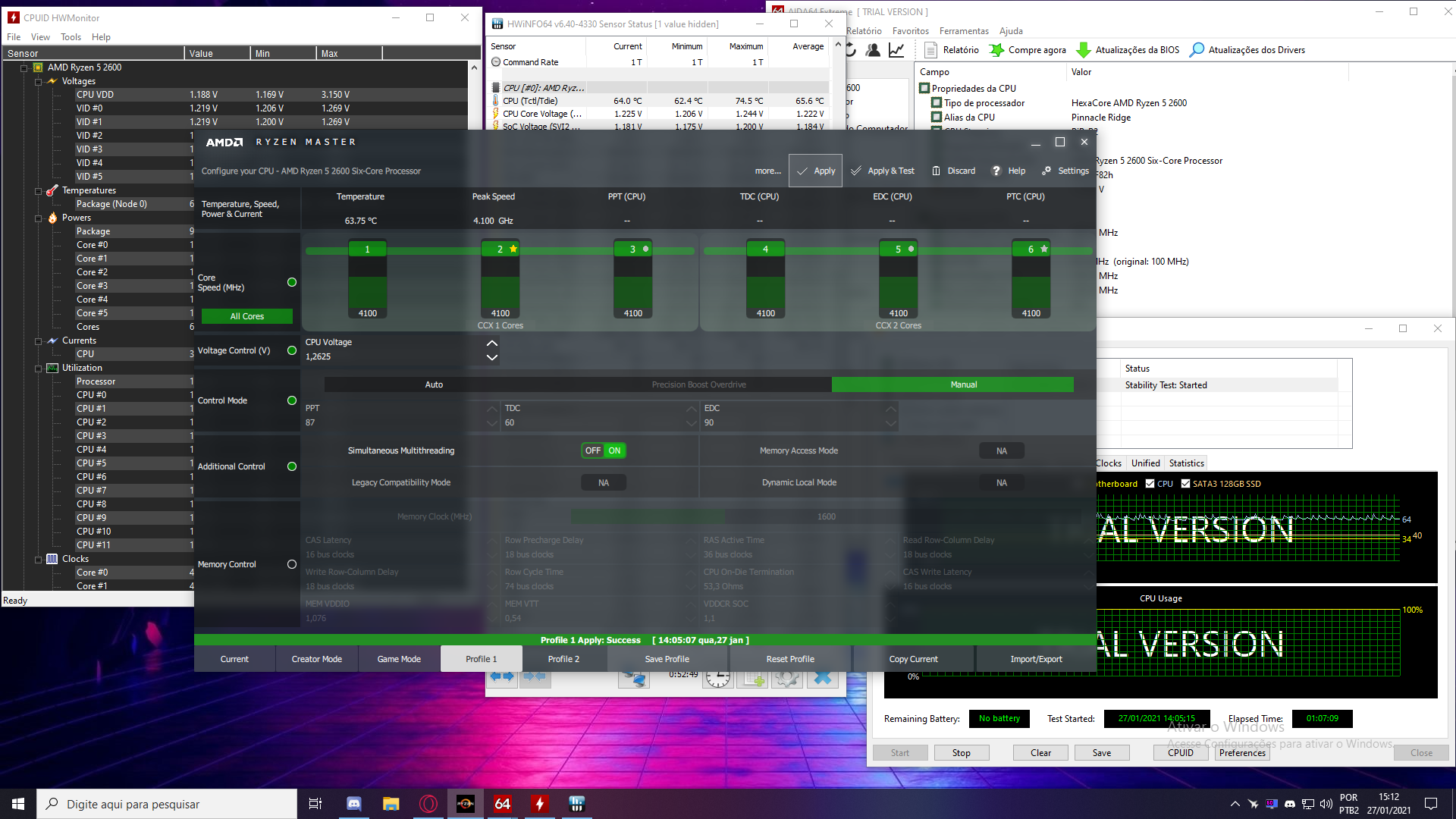Viewport: 1456px width, 819px height.
Task: Click the HWMonitor scrollbar up arrow
Action: (x=475, y=67)
